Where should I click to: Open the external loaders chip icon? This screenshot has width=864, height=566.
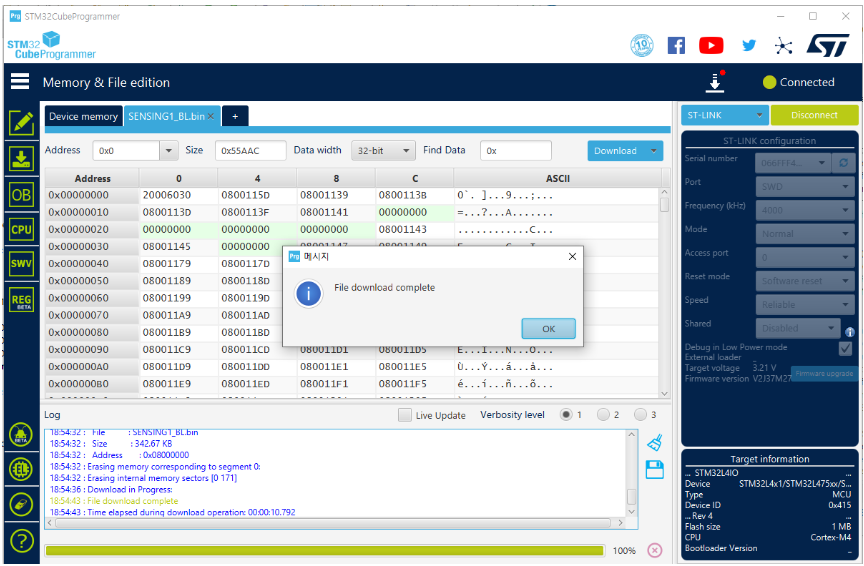pos(21,470)
